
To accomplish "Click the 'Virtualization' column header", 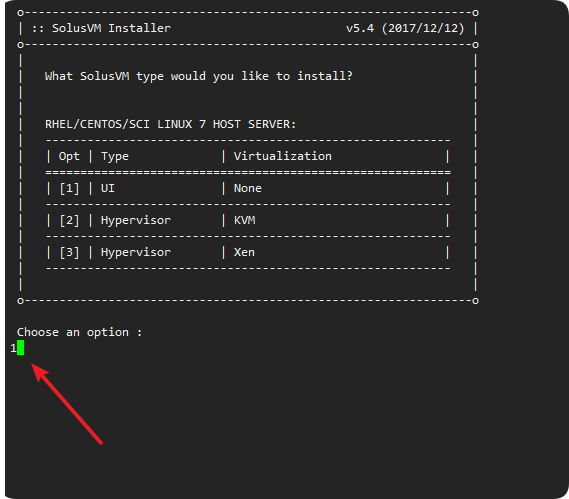I will [283, 156].
